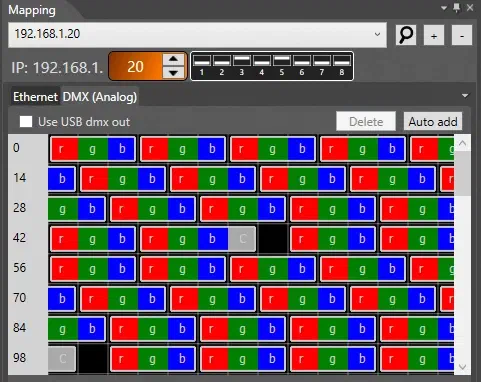Switch to the DMX (Analog) tab
Screen dimensions: 481x382
tap(100, 97)
